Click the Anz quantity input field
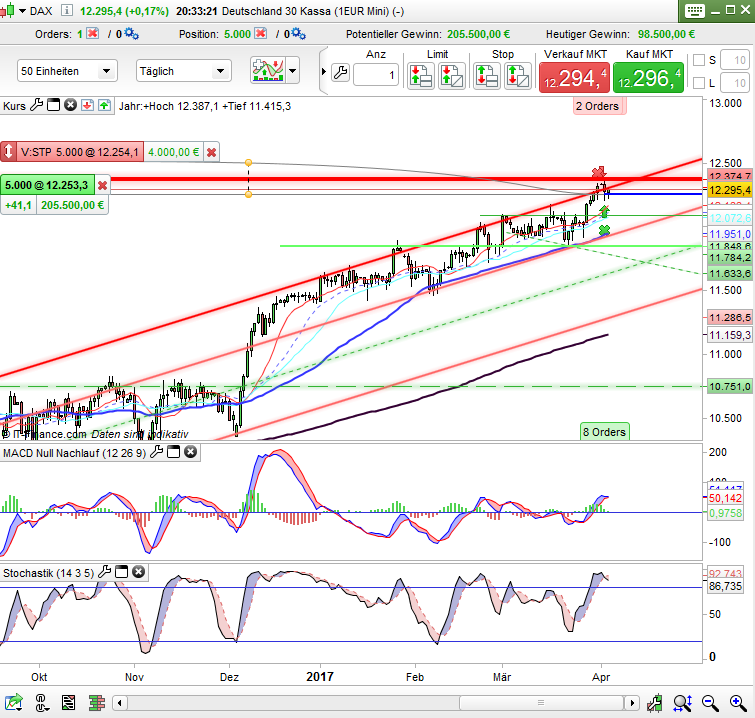 point(376,75)
